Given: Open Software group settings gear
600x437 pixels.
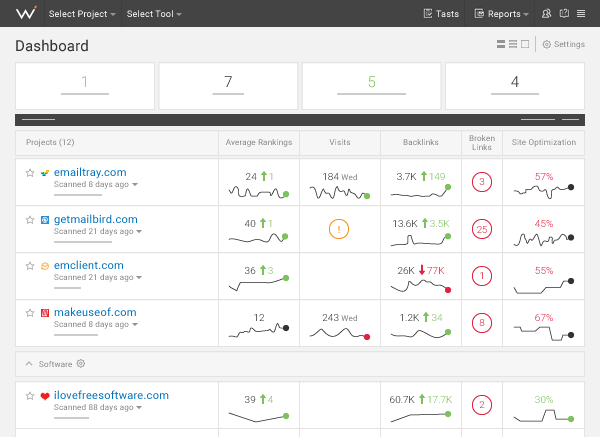Looking at the screenshot, I should pos(81,364).
